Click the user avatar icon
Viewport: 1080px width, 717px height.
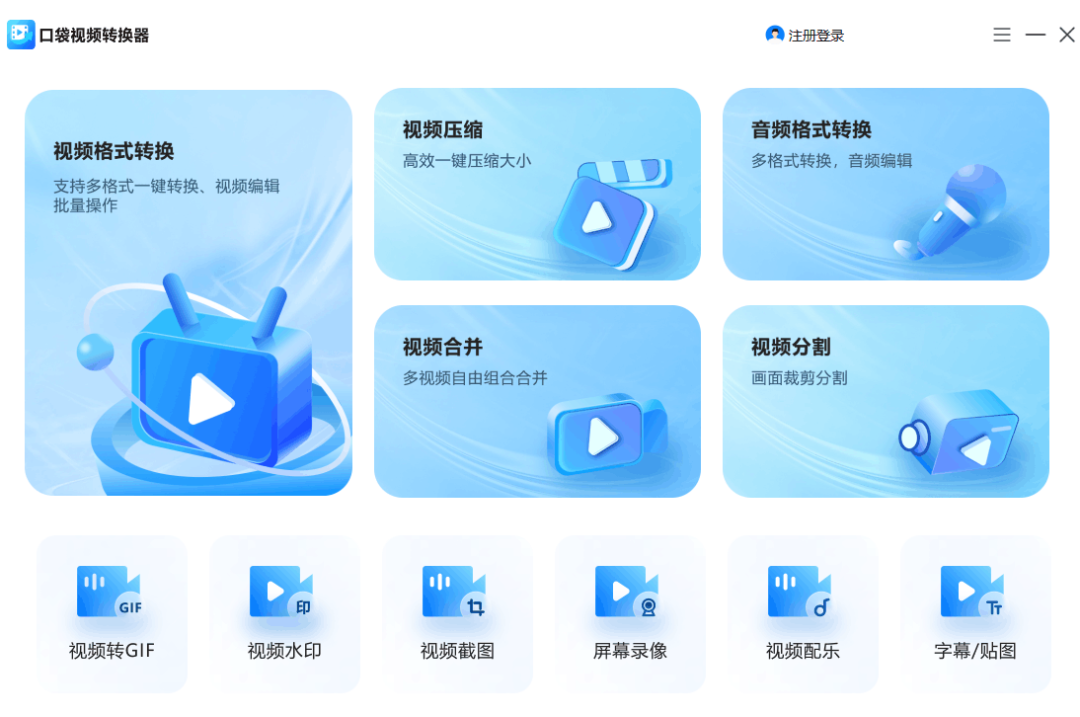[775, 34]
